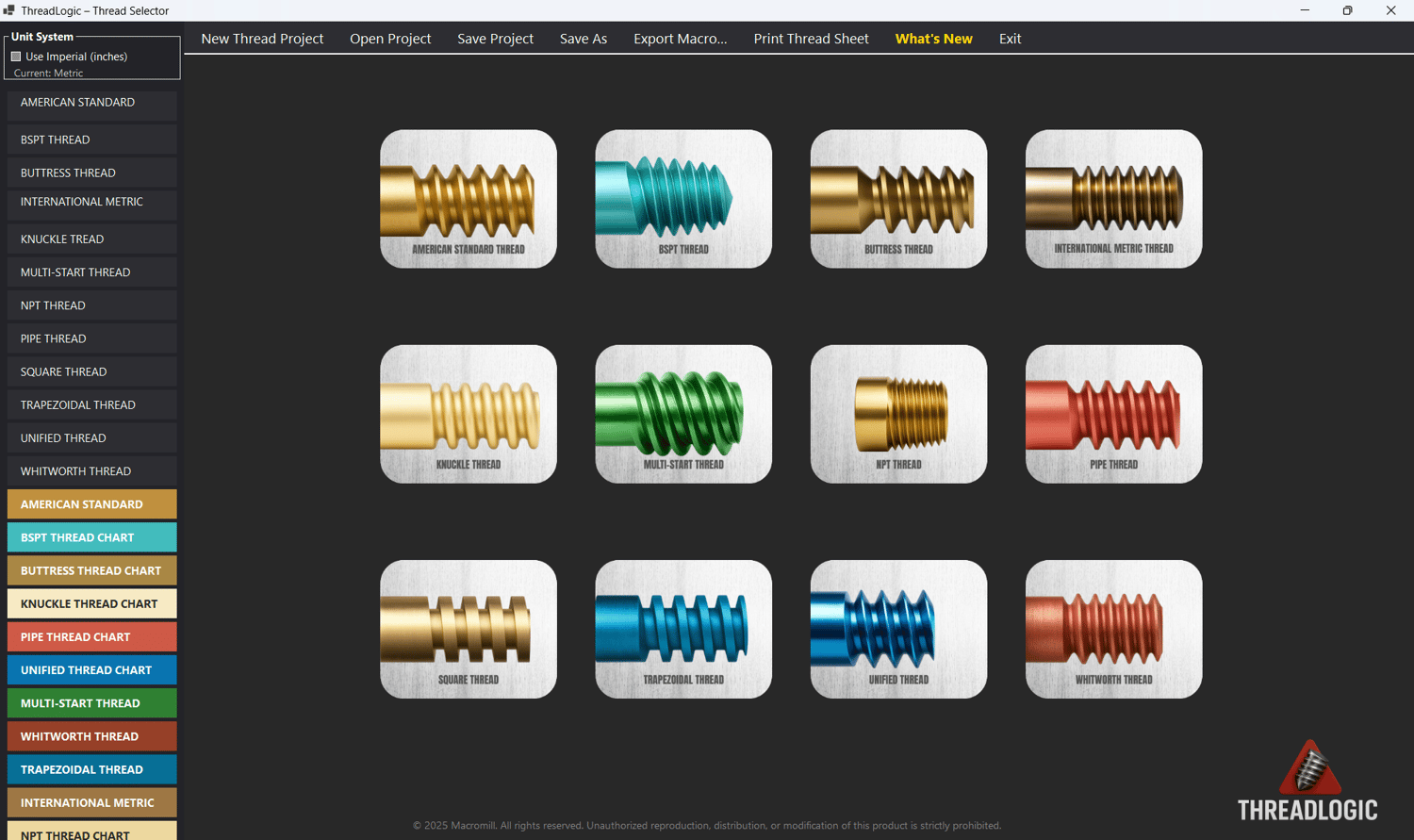Viewport: 1414px width, 840px height.
Task: Click the blue TRAPEZOIDAL THREAD button
Action: click(91, 769)
